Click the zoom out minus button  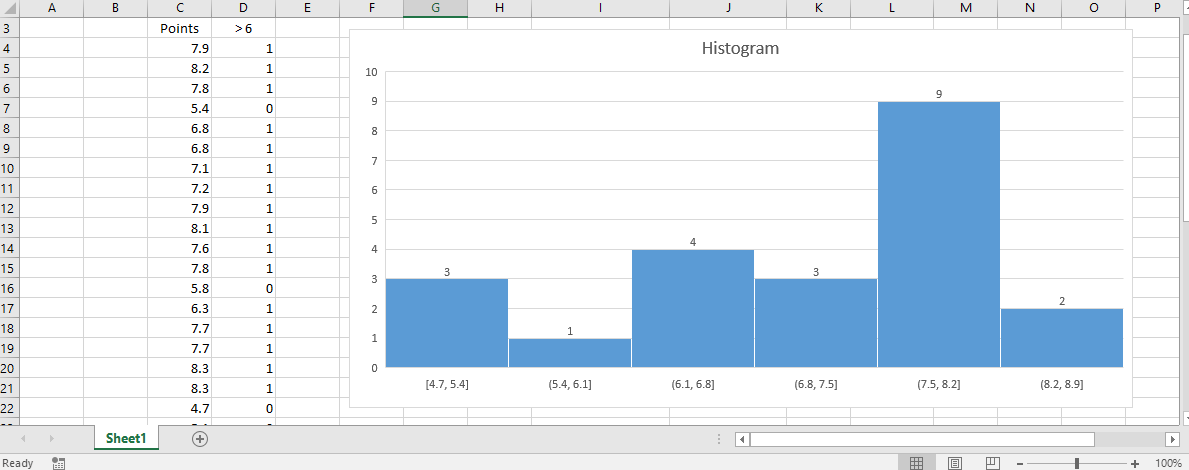point(1019,463)
